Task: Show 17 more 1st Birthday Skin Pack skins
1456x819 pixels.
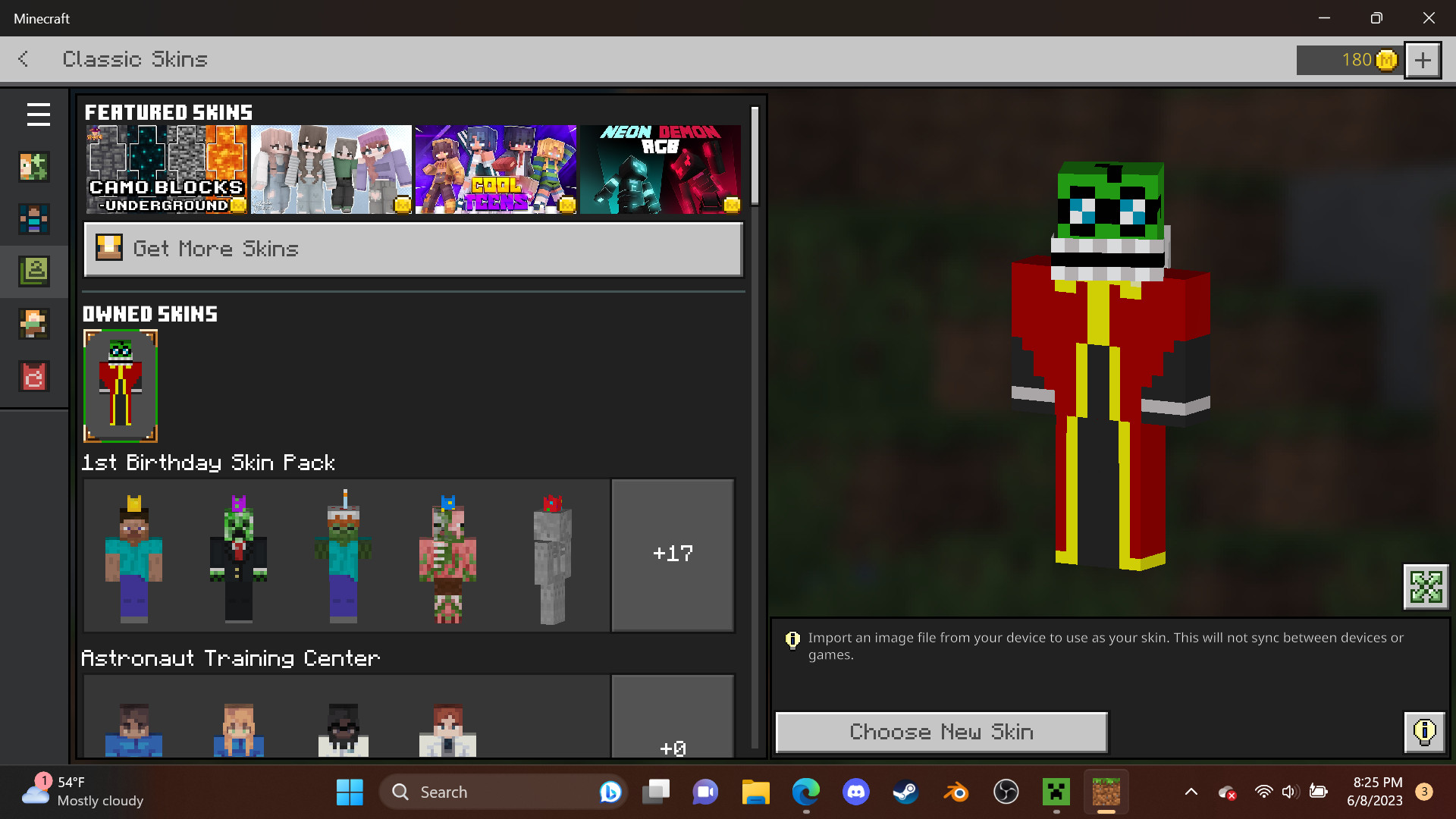Action: pos(672,554)
